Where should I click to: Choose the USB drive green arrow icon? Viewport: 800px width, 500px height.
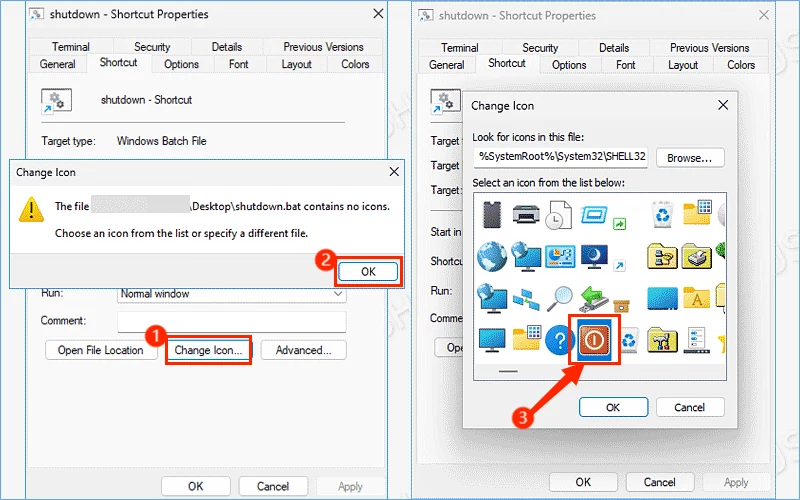click(594, 299)
